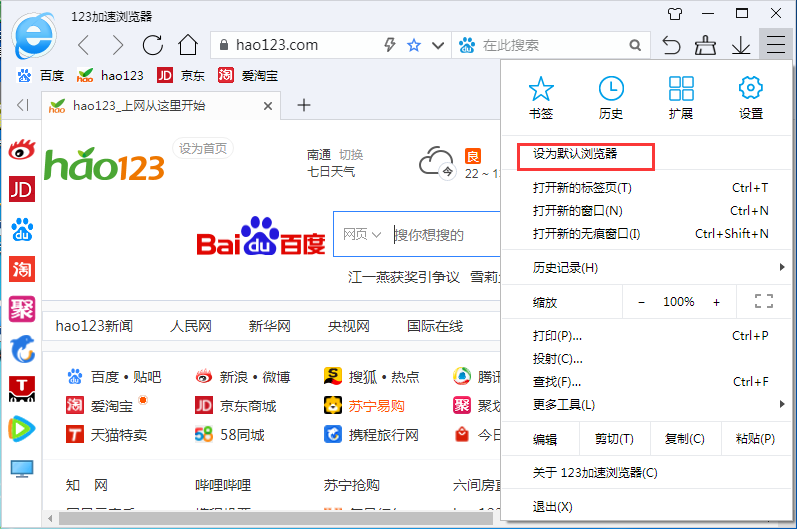
Task: Open the skin shirt icon in title bar
Action: pyautogui.click(x=675, y=14)
